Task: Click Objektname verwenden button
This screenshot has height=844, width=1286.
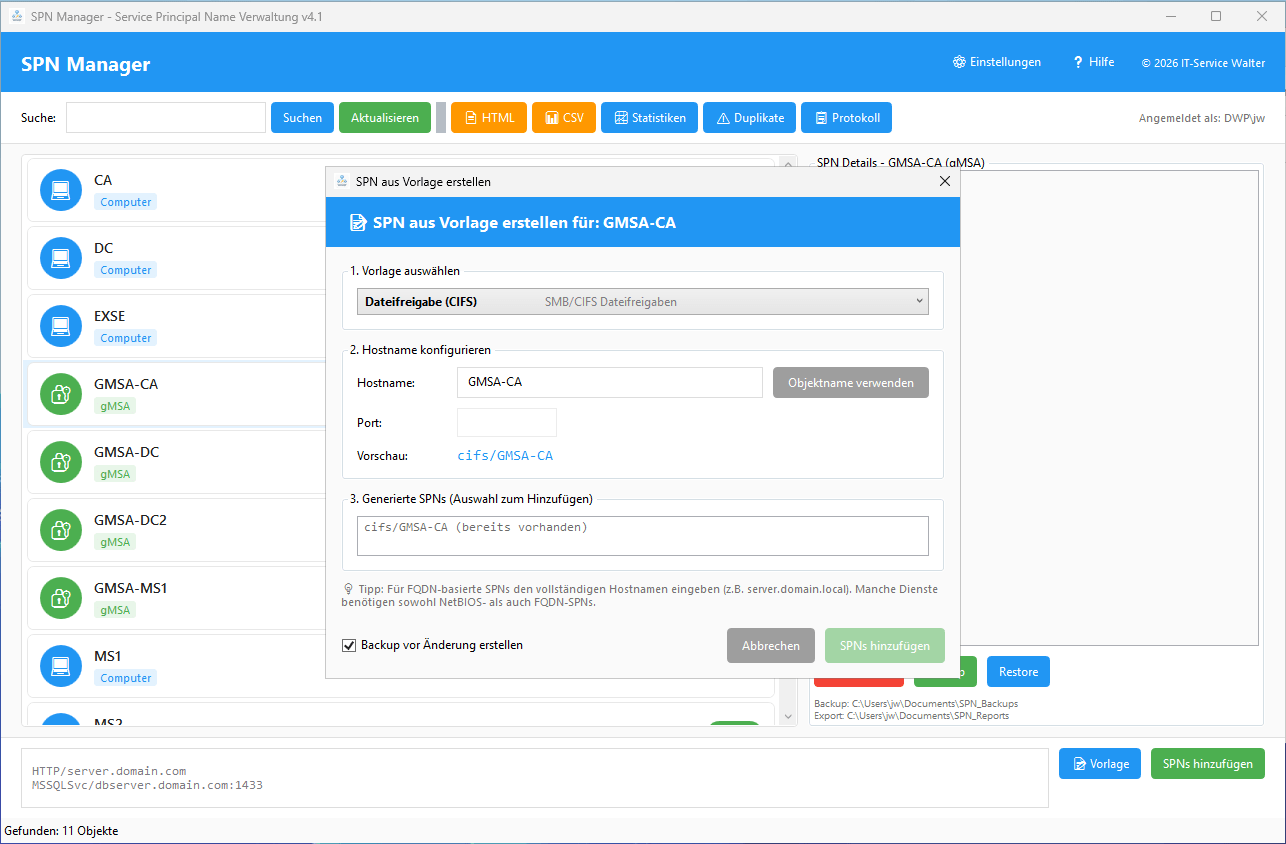Action: pyautogui.click(x=850, y=383)
